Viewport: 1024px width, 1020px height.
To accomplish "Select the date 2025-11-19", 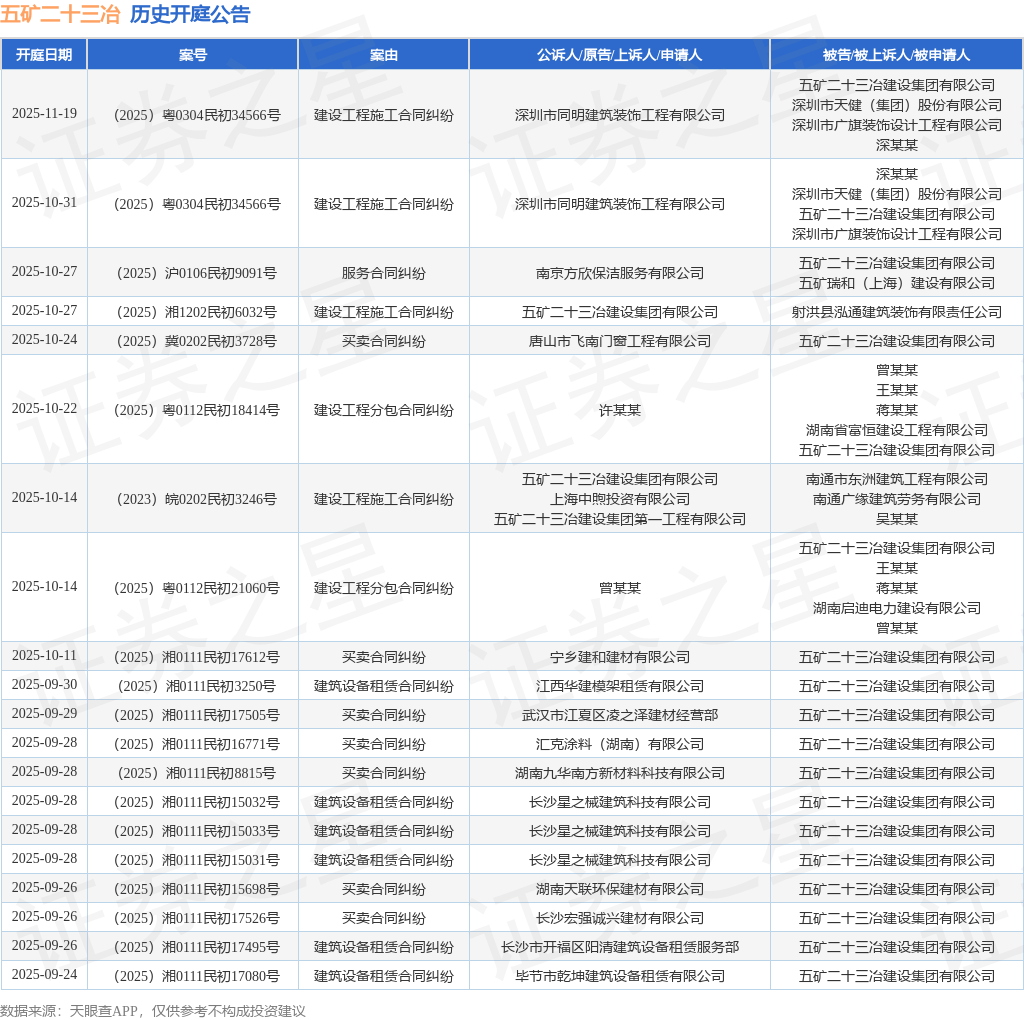I will 44,114.
